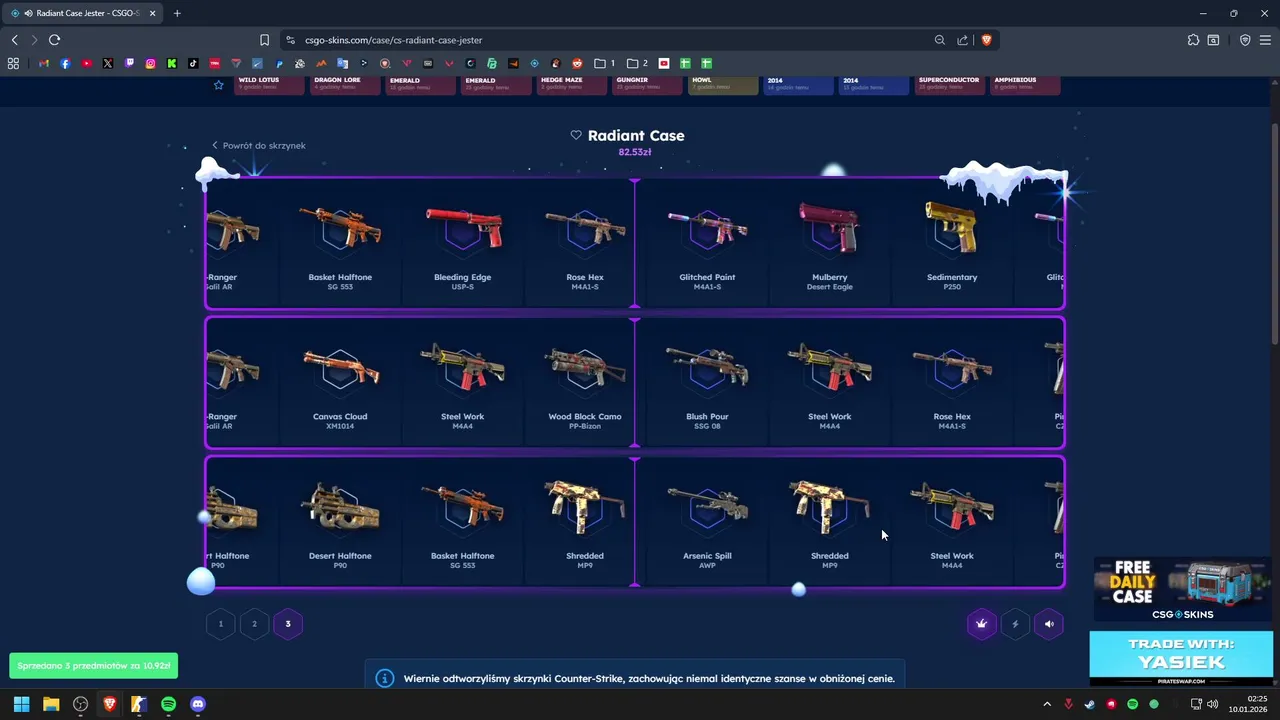Open the Trade with Yasiek banner
The height and width of the screenshot is (720, 1280).
point(1181,658)
